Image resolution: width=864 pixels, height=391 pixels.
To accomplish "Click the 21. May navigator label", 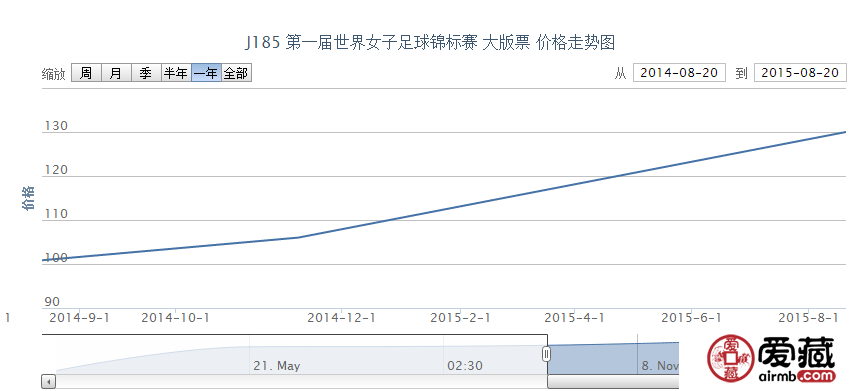I will (x=277, y=366).
